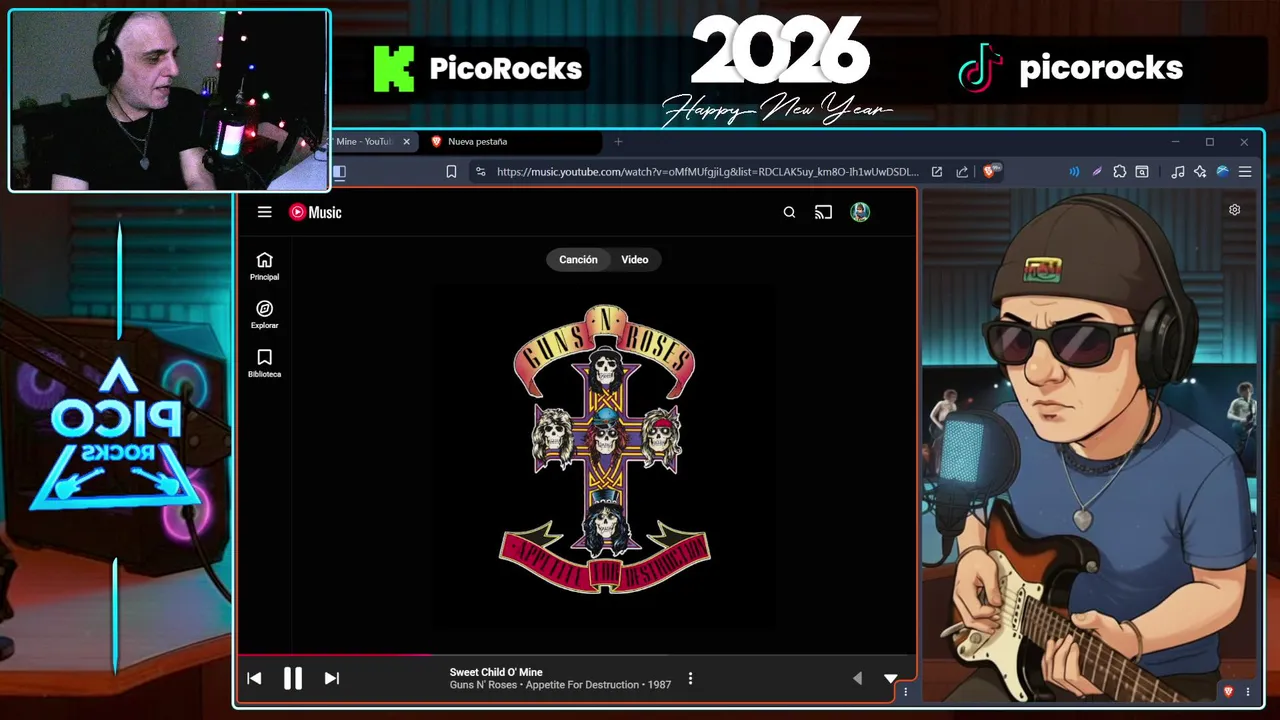1280x720 pixels.
Task: Close the Mine - YouTube tab
Action: tap(406, 142)
